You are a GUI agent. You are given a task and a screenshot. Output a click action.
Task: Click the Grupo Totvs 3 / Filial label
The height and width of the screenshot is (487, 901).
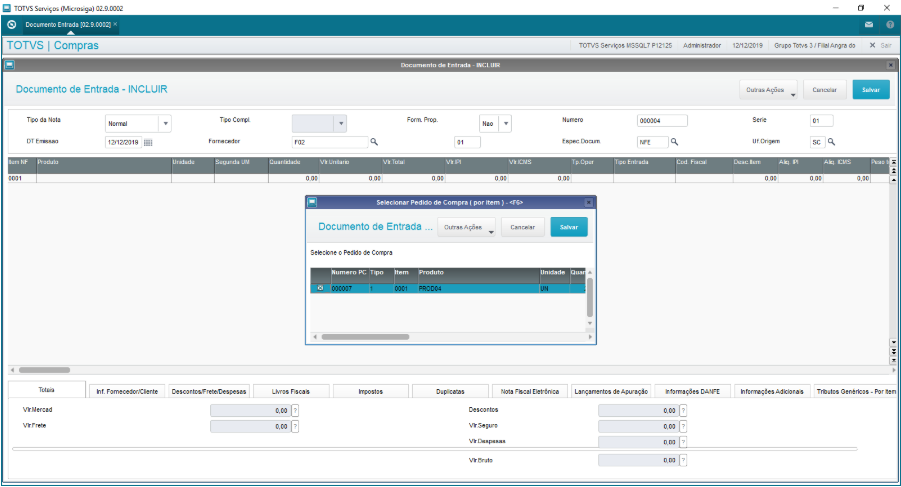pos(814,45)
